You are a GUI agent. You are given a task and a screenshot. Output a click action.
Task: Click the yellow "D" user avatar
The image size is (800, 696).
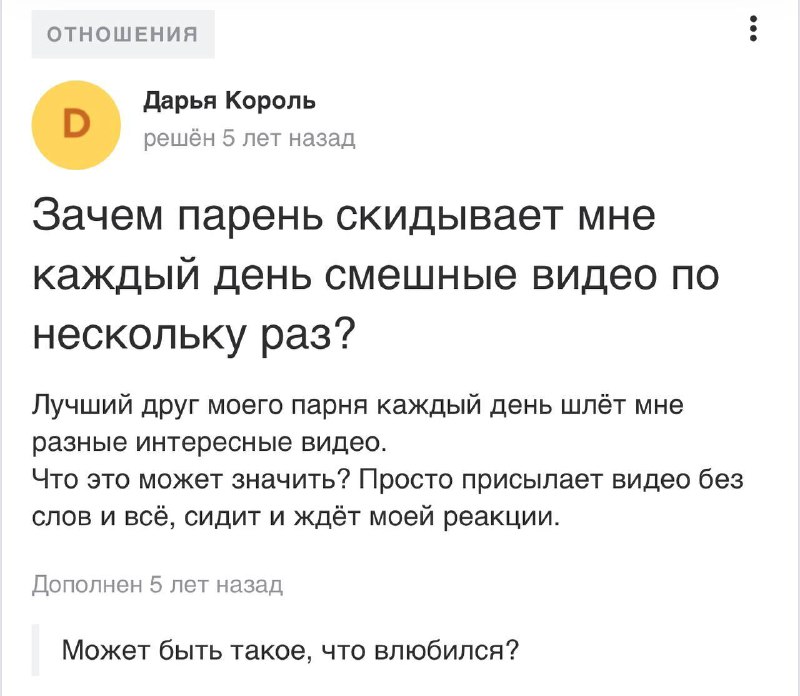point(77,126)
